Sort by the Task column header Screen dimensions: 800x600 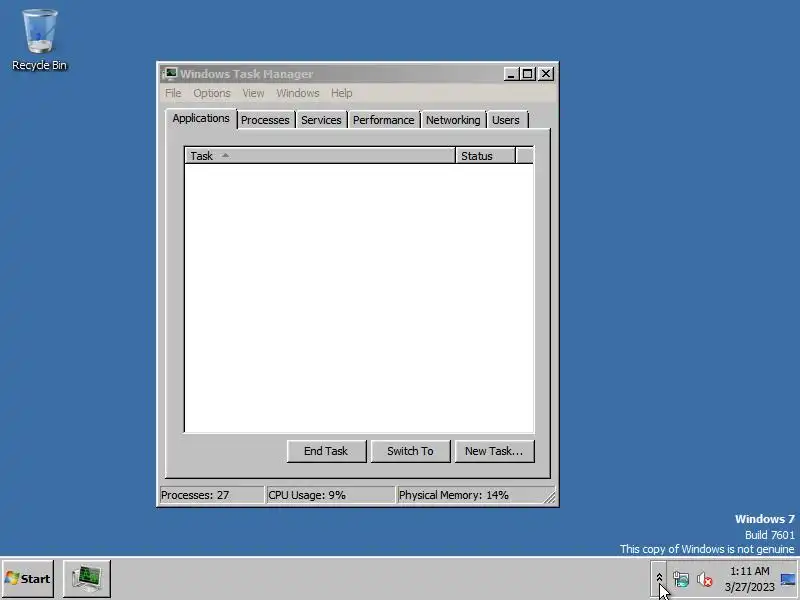(320, 156)
